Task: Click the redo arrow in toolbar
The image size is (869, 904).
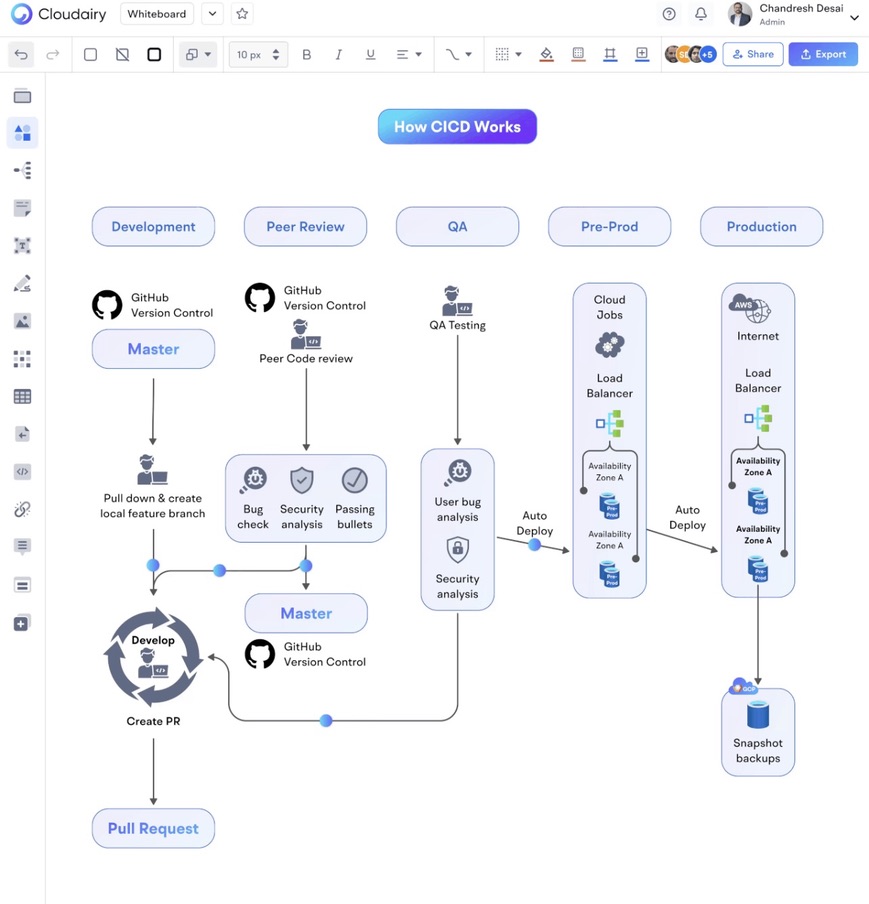Action: tap(52, 55)
